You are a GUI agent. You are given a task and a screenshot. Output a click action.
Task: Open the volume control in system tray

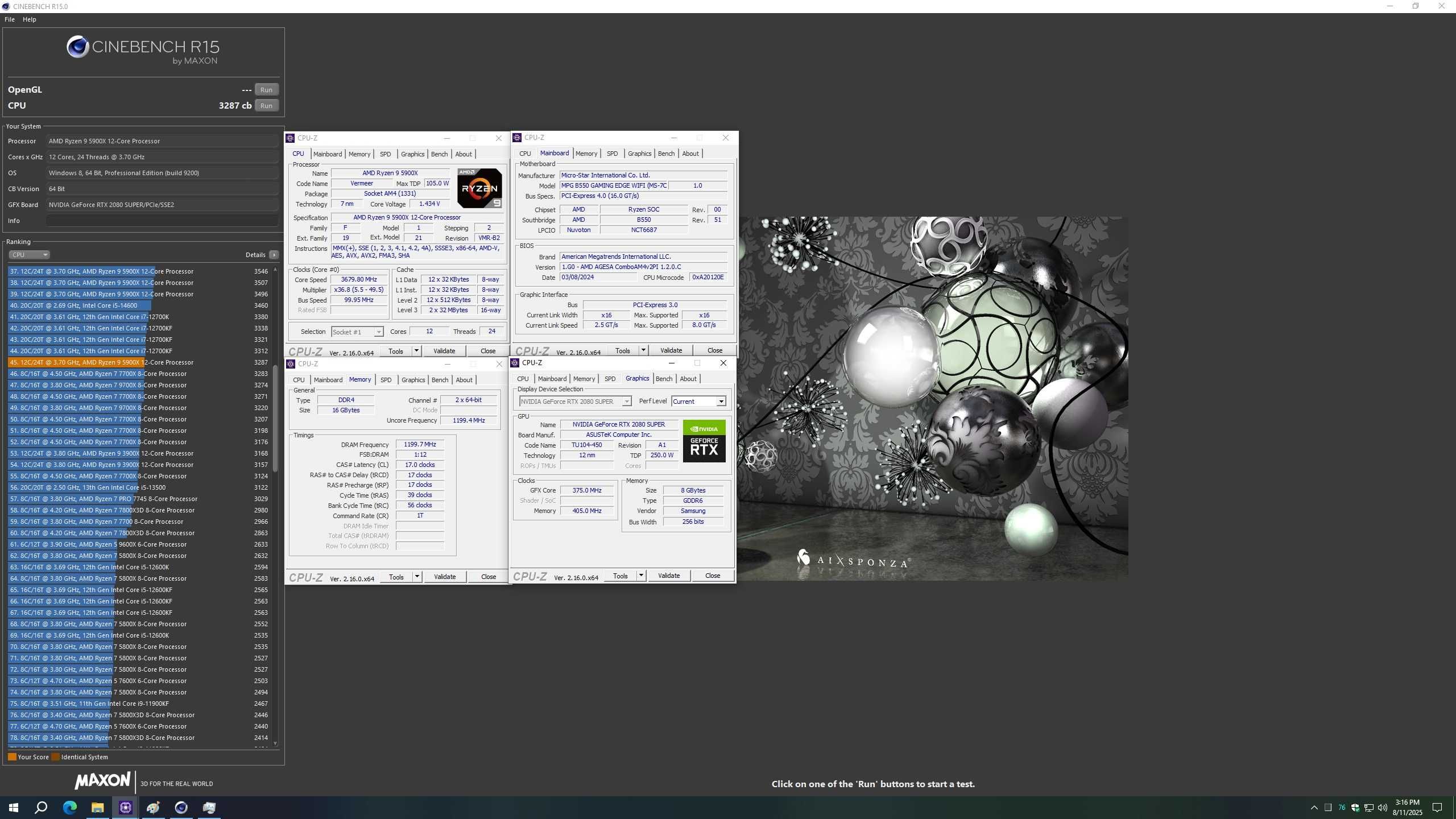[1383, 808]
